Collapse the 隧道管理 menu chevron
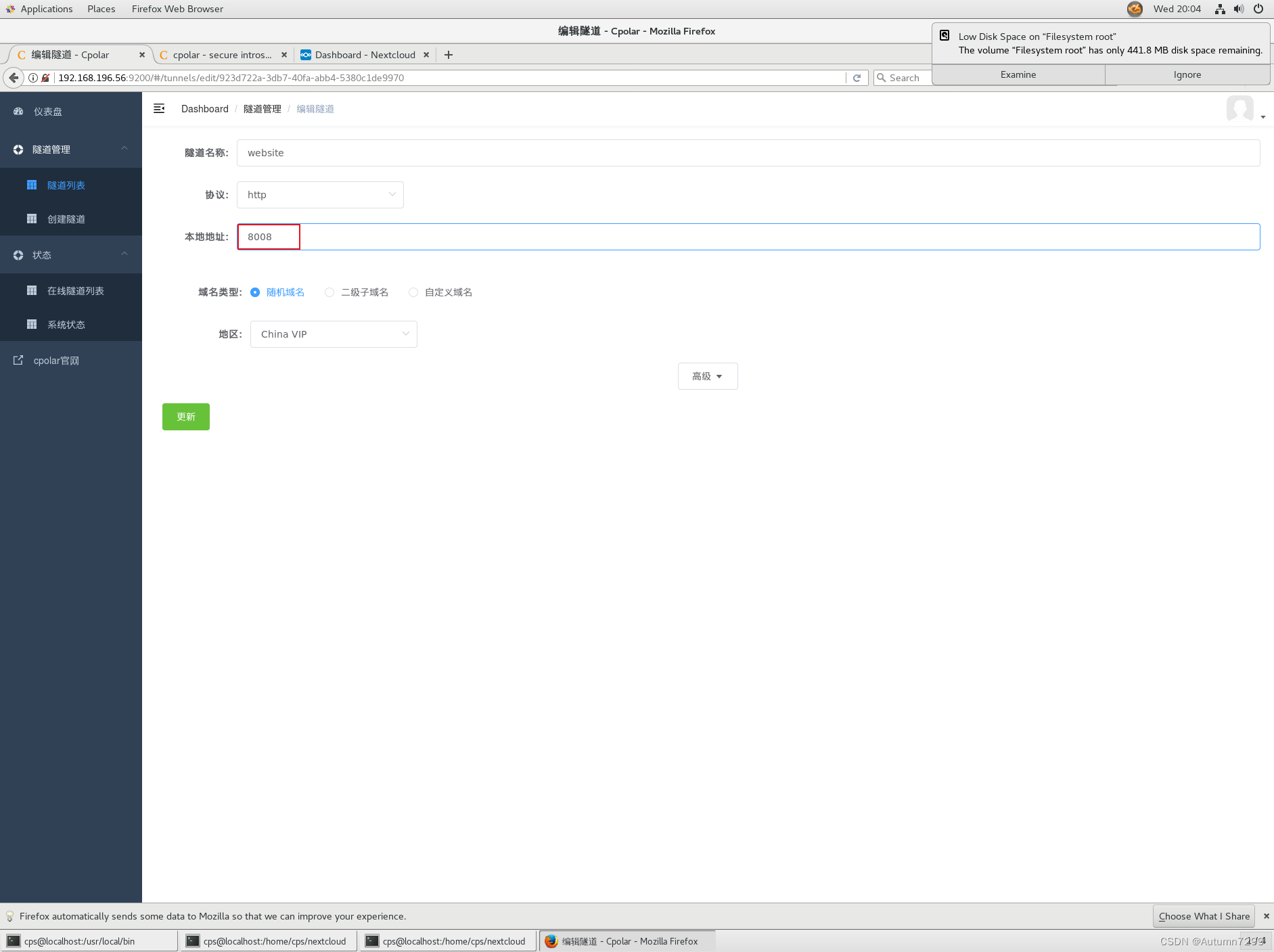Image resolution: width=1274 pixels, height=952 pixels. coord(124,149)
